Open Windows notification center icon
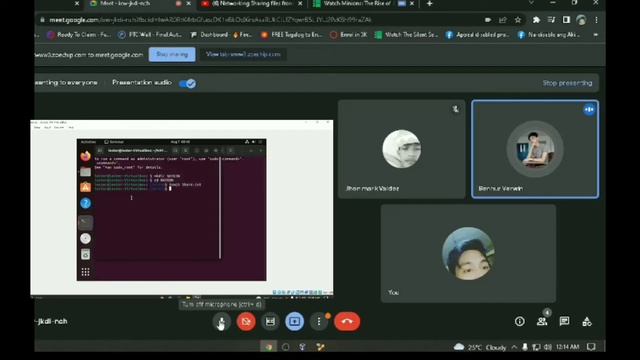This screenshot has height=360, width=640. click(591, 347)
